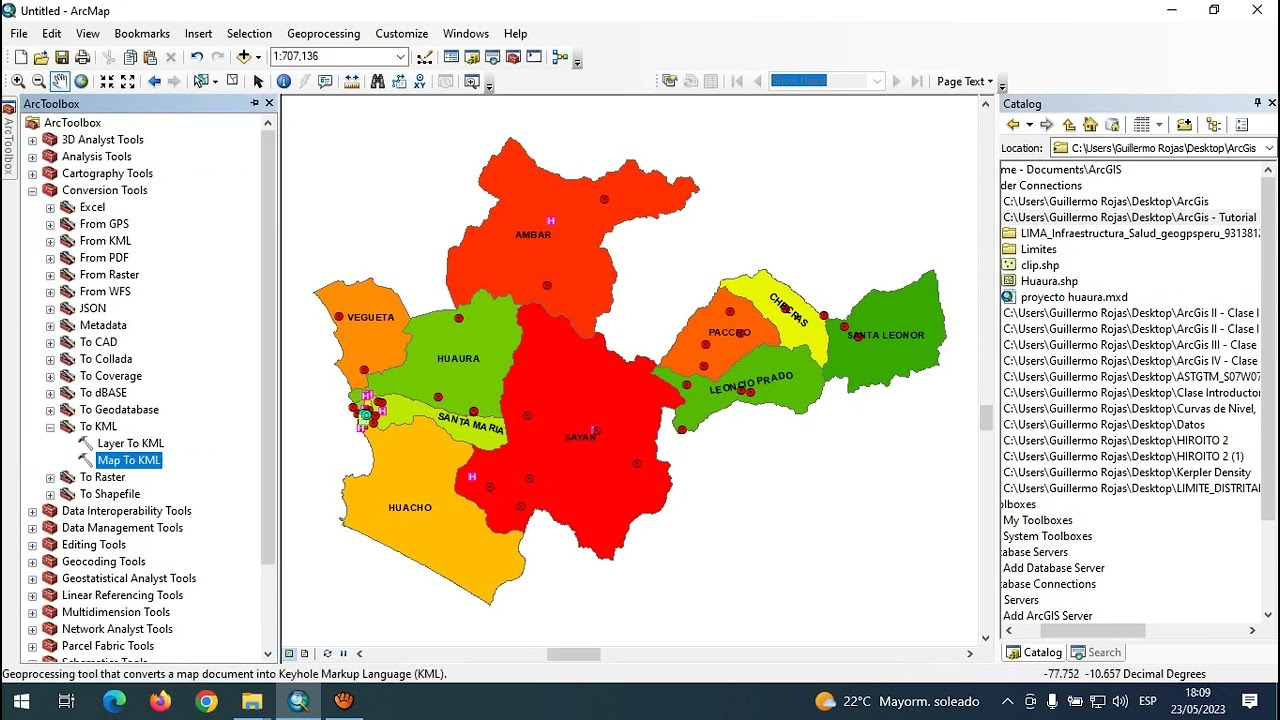Switch to Data View button

click(x=290, y=654)
